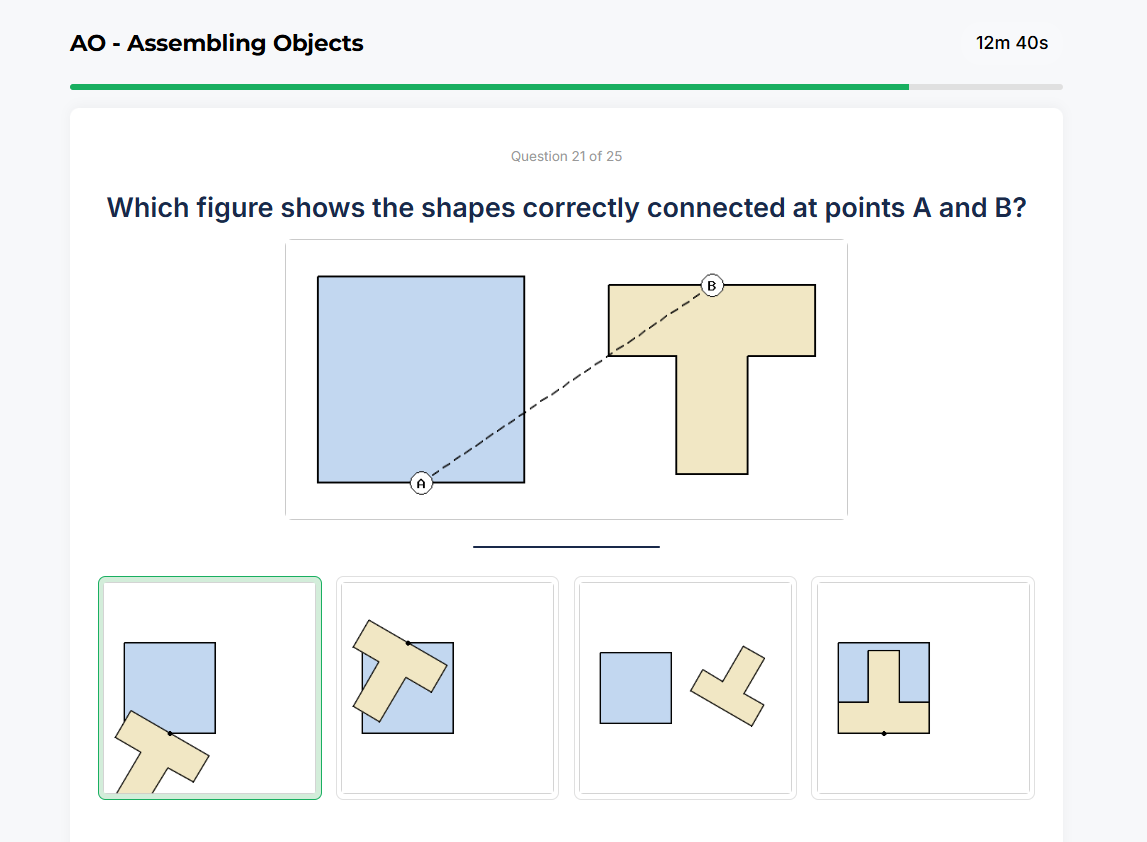Select the point A marker on the square
Screen dimensions: 1147x842
click(422, 482)
